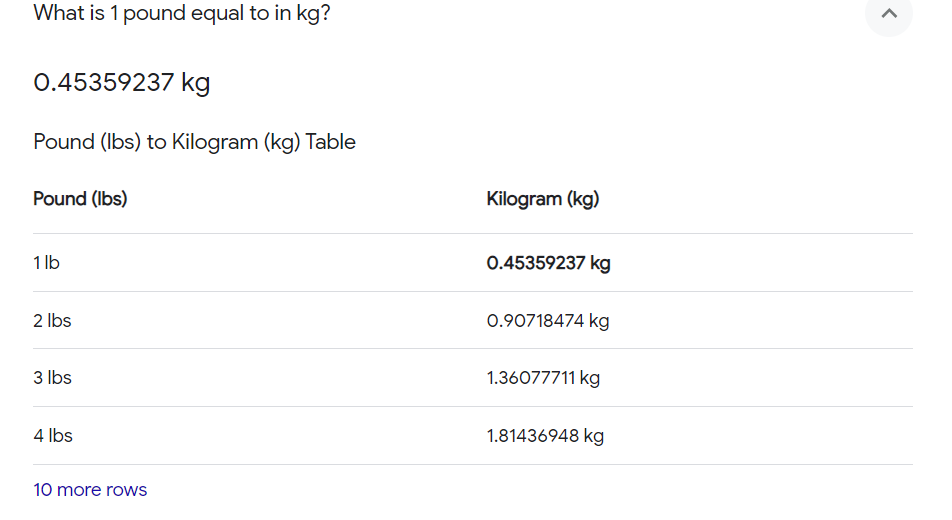Select the bold 0.45359237 kg table cell
Viewport: 952px width, 520px height.
[x=548, y=263]
